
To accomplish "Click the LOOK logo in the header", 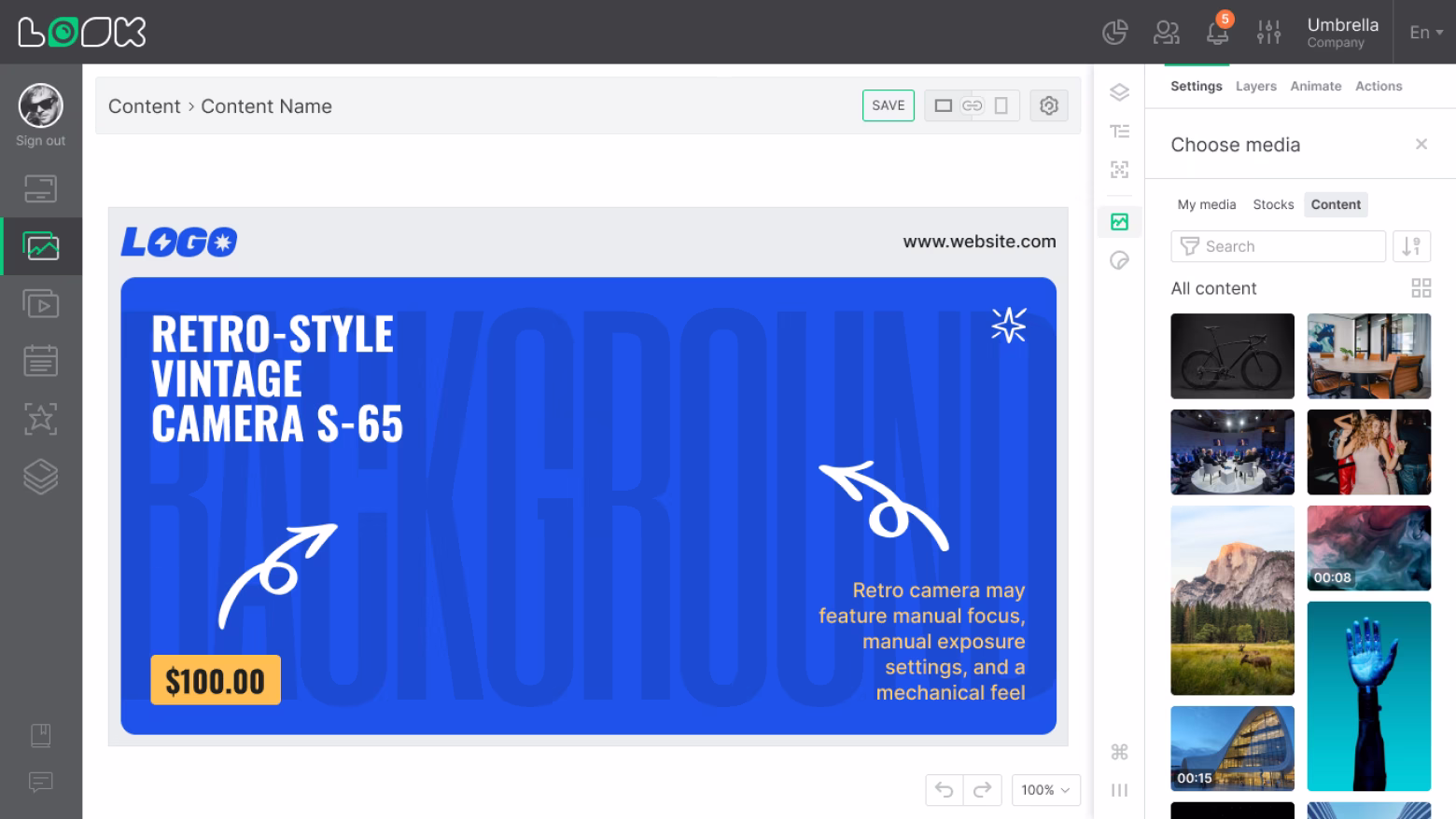I will [82, 32].
